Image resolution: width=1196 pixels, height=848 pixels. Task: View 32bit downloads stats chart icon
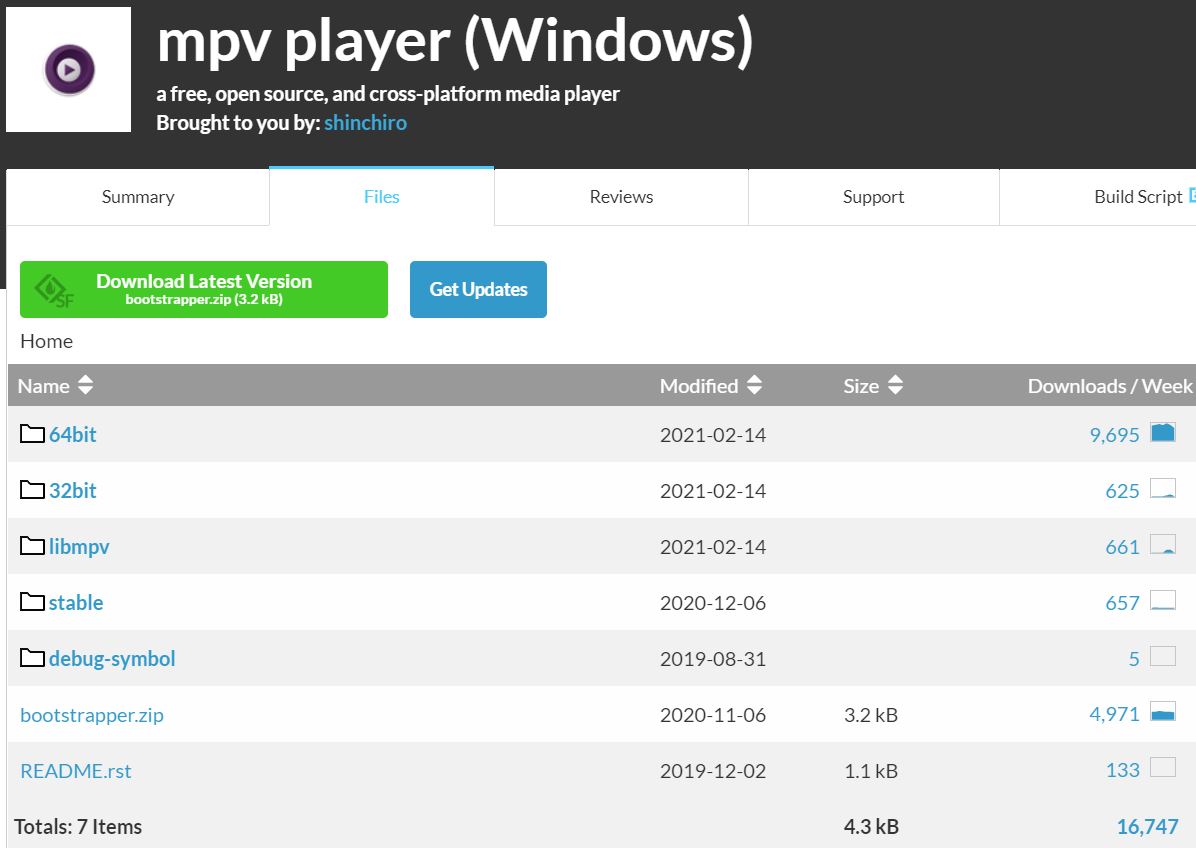1162,488
